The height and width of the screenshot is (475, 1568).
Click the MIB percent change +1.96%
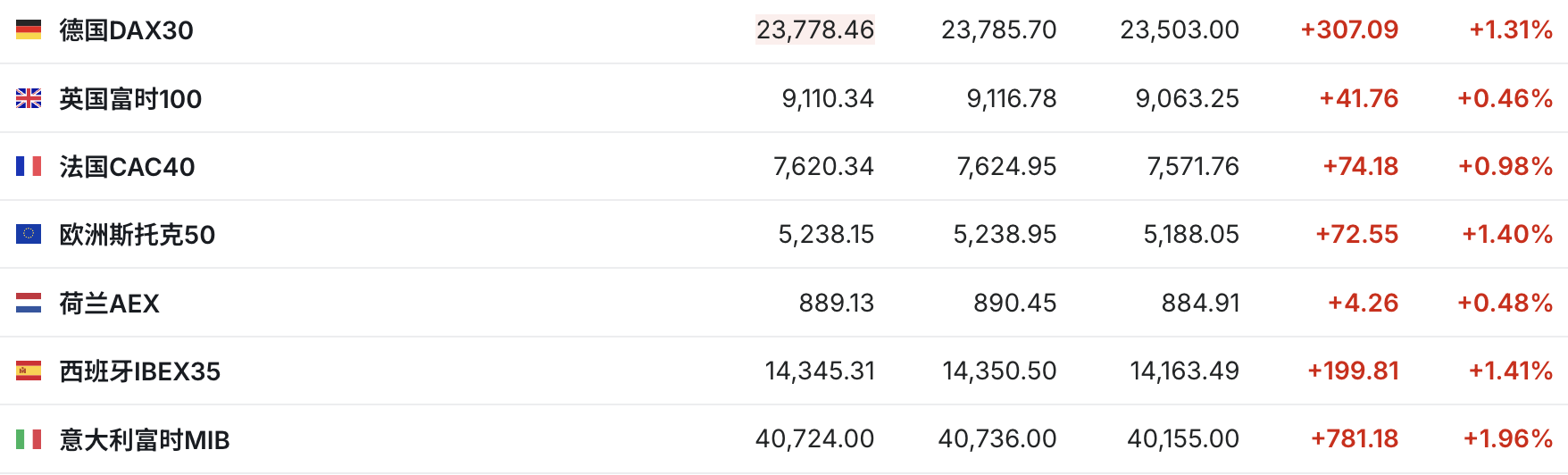[x=1508, y=438]
